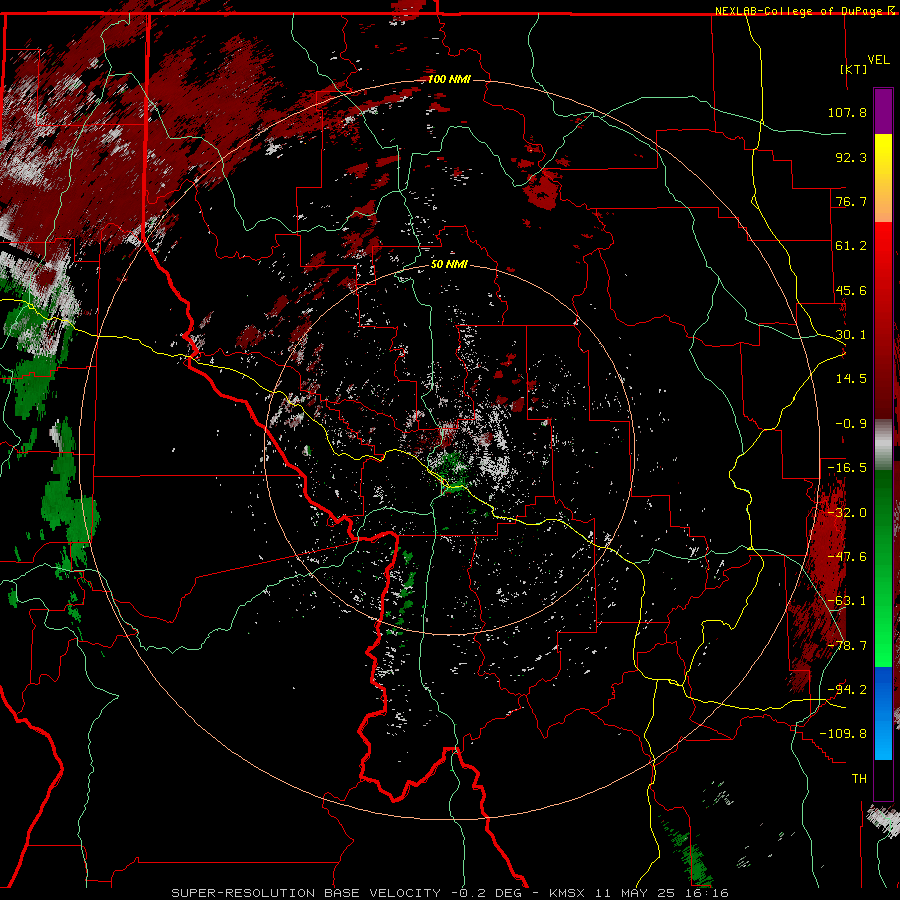The height and width of the screenshot is (900, 900).
Task: Click the 76.7 velocity scale value
Action: tap(851, 201)
